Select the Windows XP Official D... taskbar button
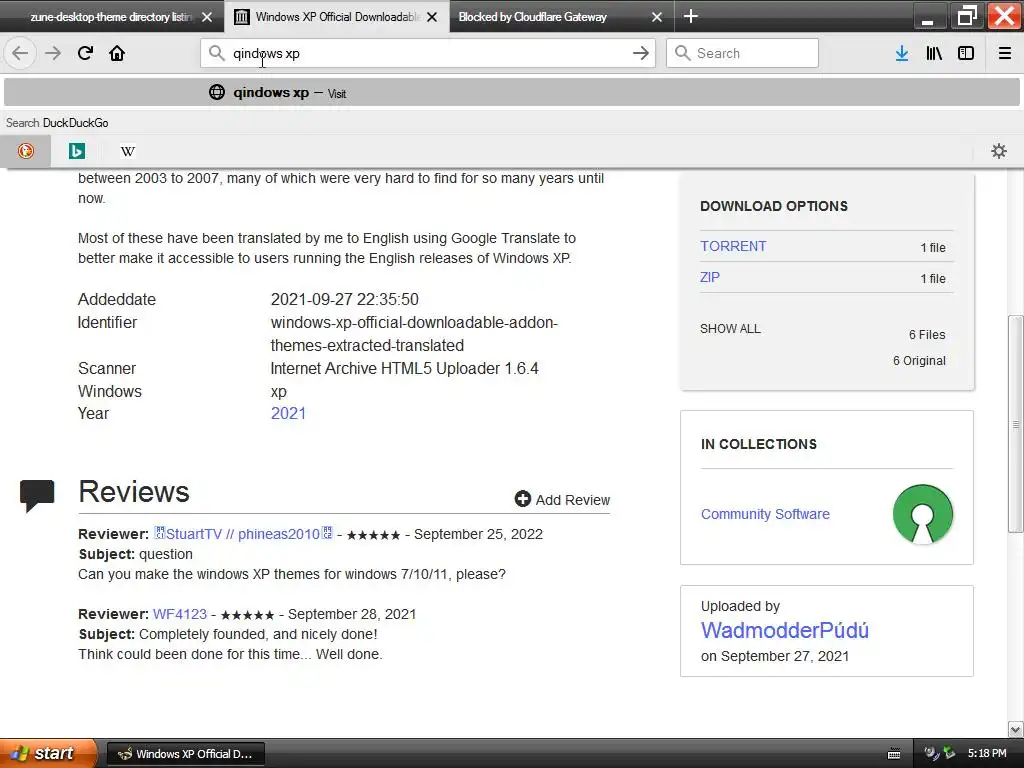The image size is (1024, 768). (185, 754)
